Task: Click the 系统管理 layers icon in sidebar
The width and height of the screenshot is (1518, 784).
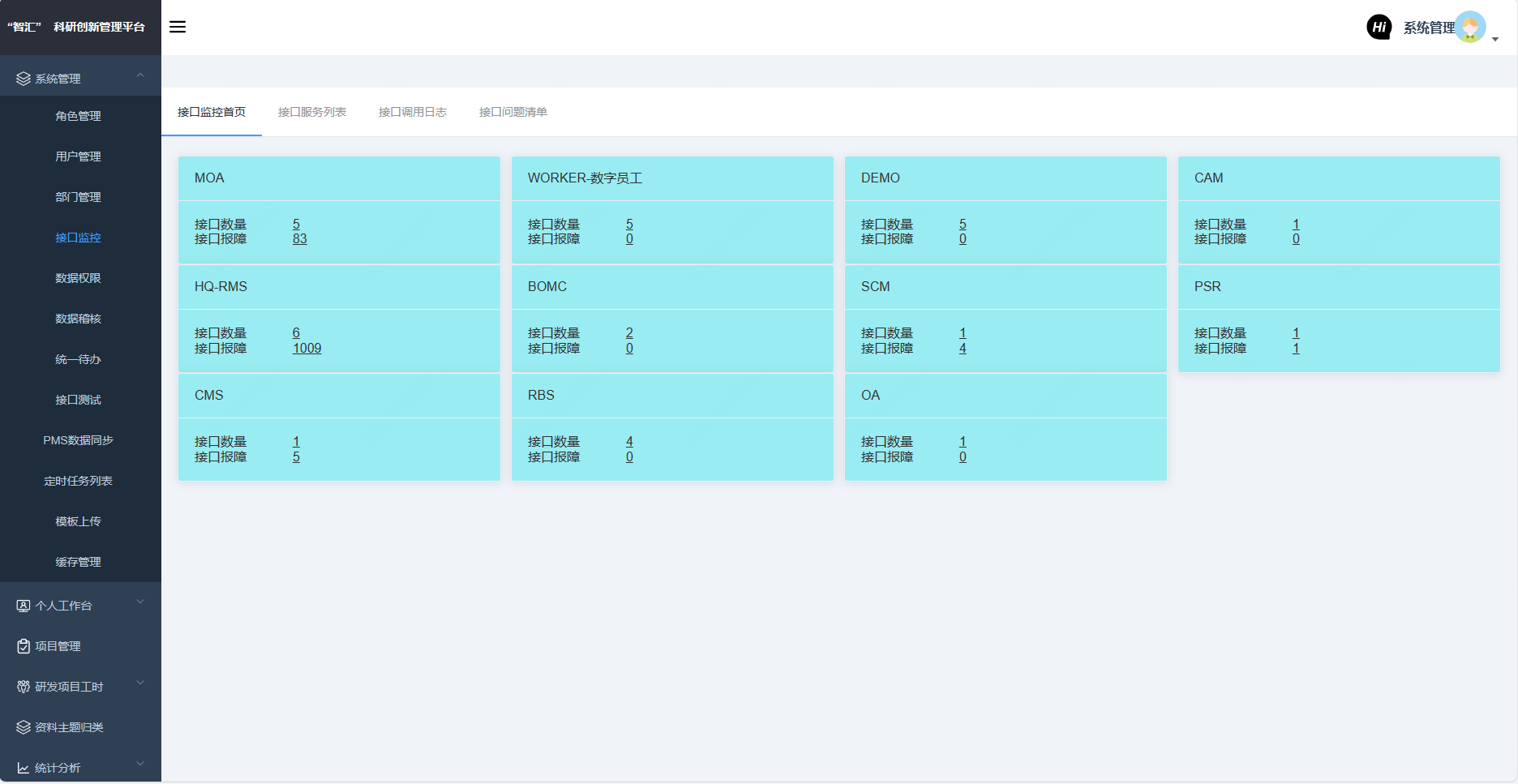Action: pos(24,79)
